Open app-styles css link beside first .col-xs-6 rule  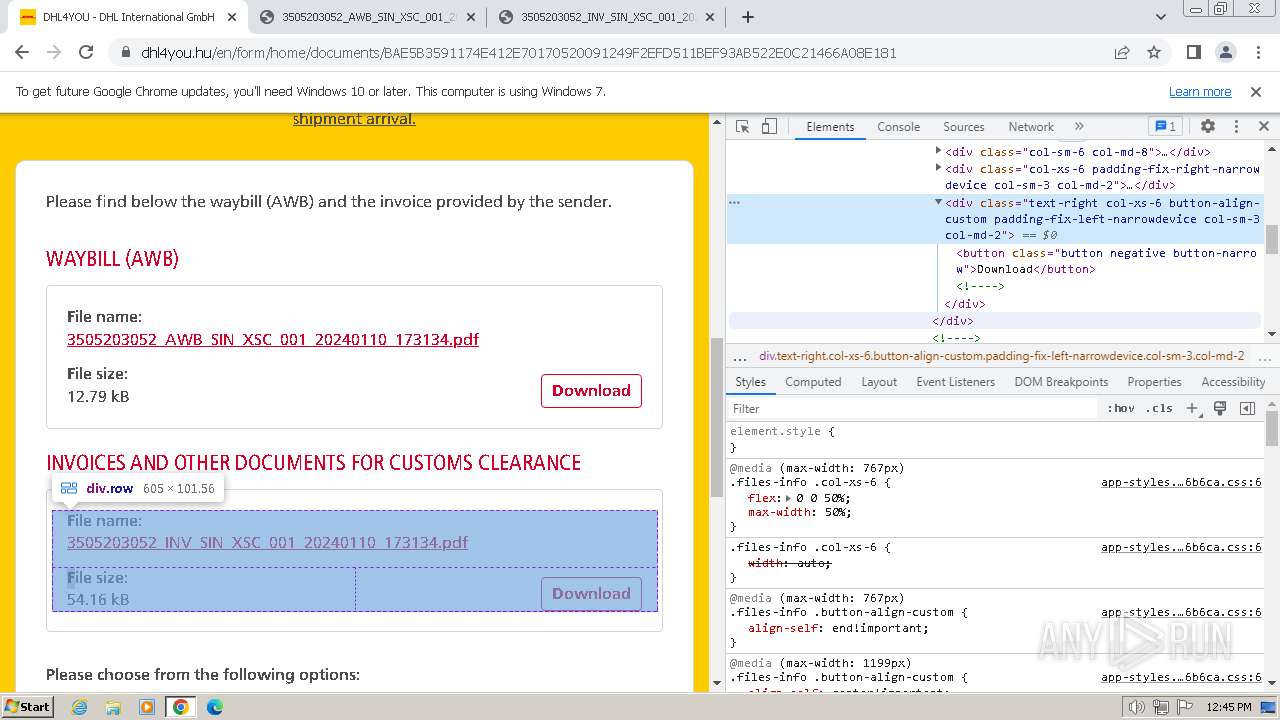(1181, 482)
